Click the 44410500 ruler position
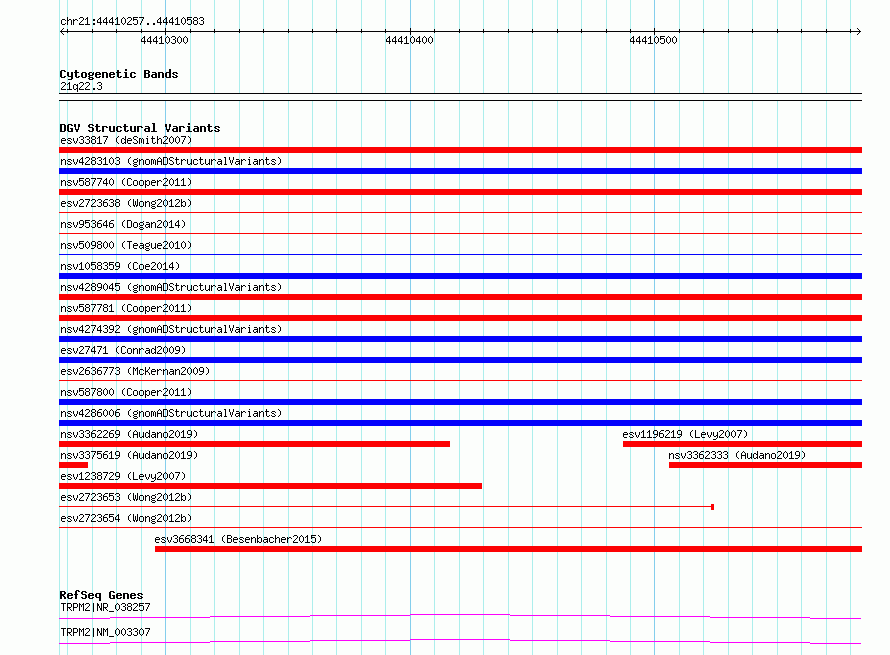 pyautogui.click(x=653, y=40)
